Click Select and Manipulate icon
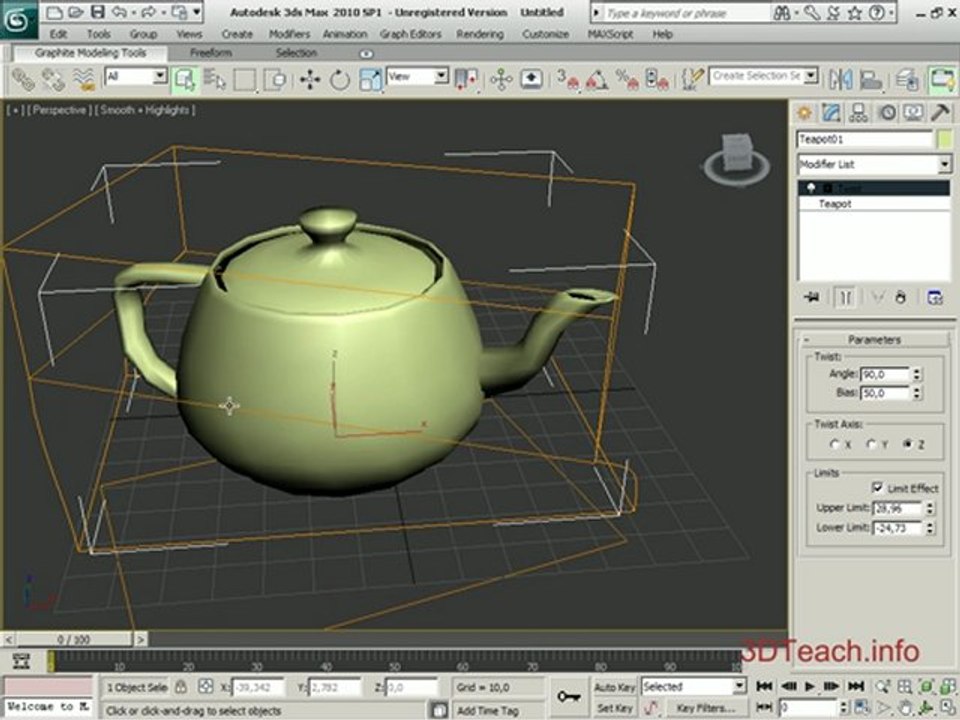The width and height of the screenshot is (960, 720). (x=501, y=80)
